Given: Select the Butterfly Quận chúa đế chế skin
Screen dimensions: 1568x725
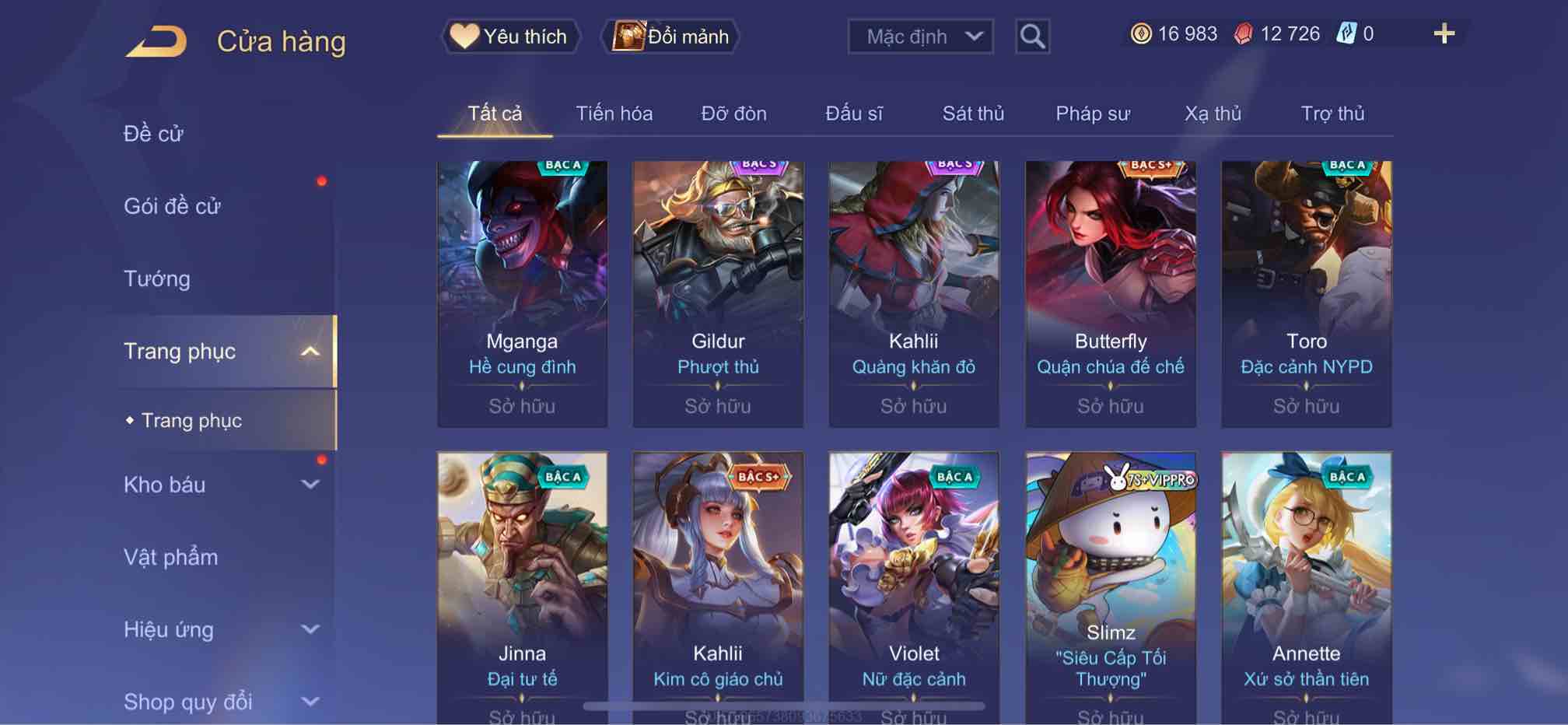Looking at the screenshot, I should click(1110, 294).
